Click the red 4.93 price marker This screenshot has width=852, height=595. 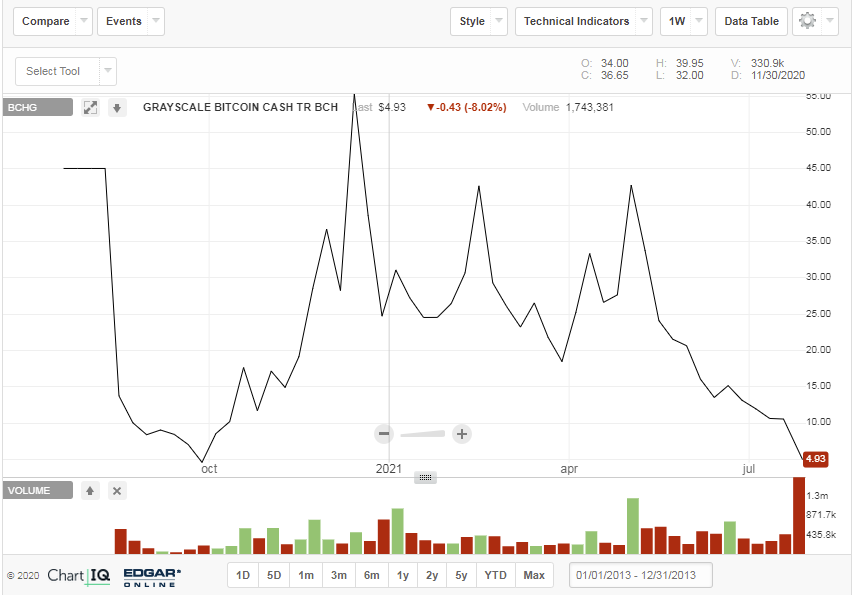pyautogui.click(x=816, y=459)
